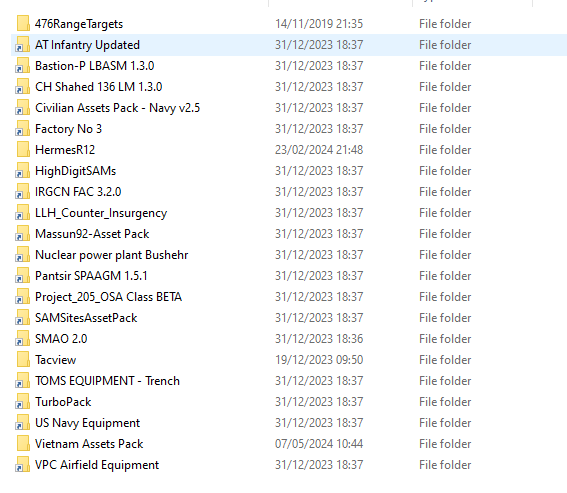Screen dimensions: 567x493
Task: Click File folder type in Tacview row
Action: [445, 360]
